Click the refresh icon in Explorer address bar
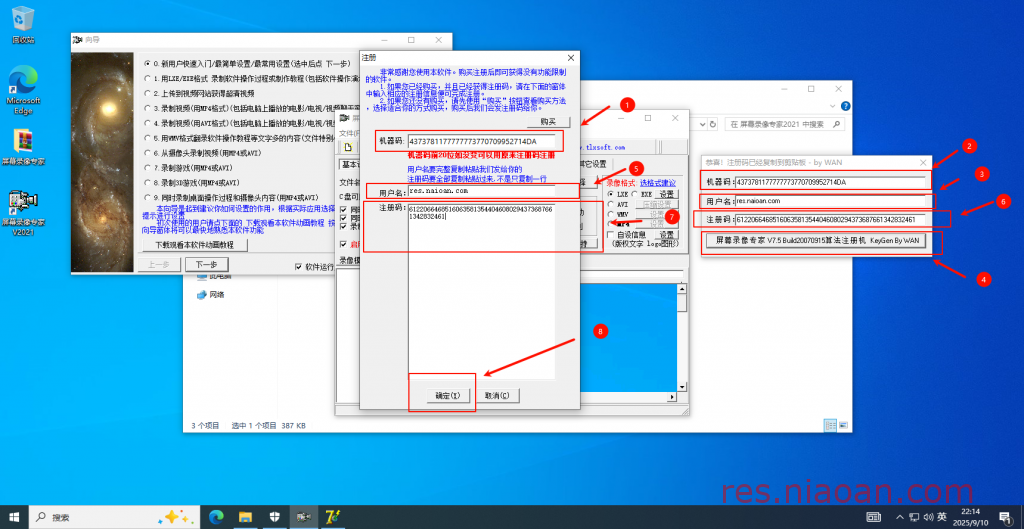This screenshot has width=1024, height=529. click(x=713, y=124)
